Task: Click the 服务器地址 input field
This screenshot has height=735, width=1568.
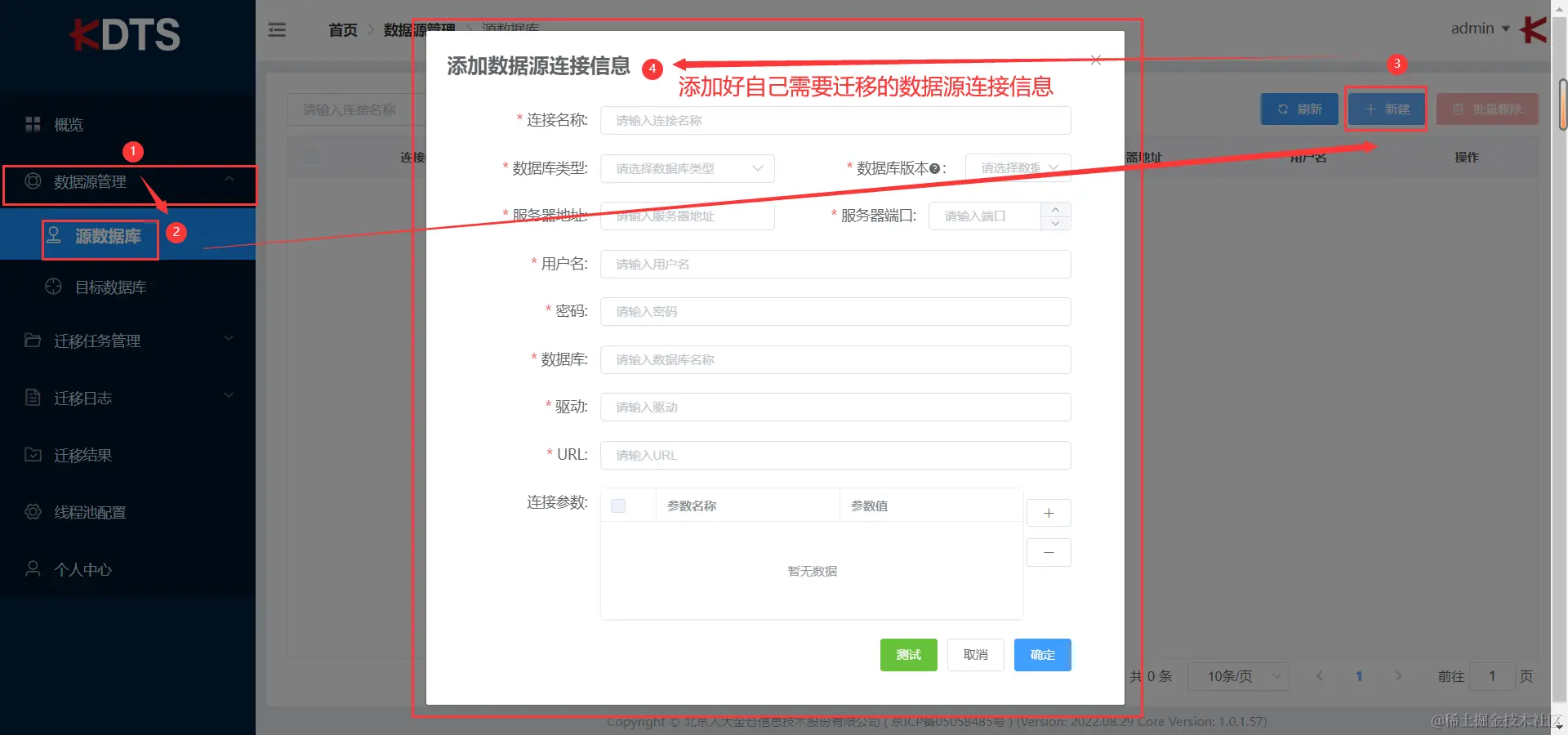Action: coord(688,216)
